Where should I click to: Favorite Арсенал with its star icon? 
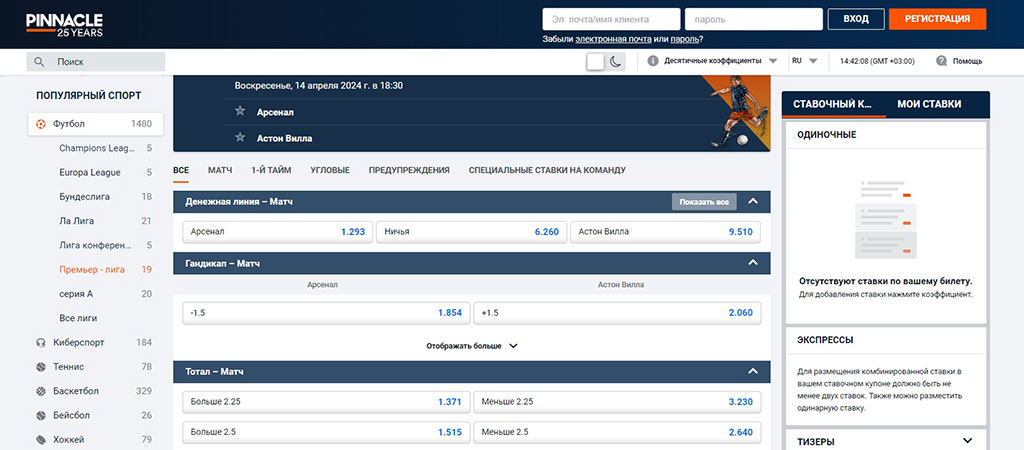pyautogui.click(x=240, y=112)
